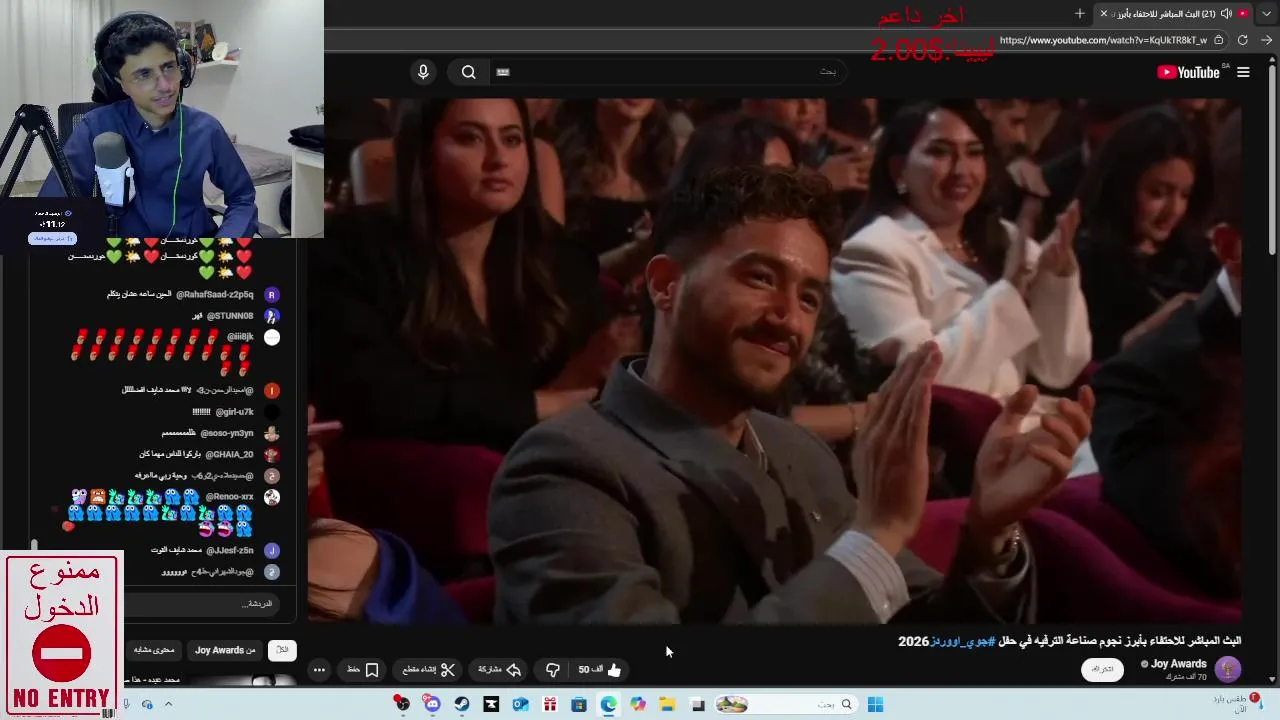Open Microsoft Edge from taskbar
The width and height of the screenshot is (1280, 720).
tap(608, 704)
